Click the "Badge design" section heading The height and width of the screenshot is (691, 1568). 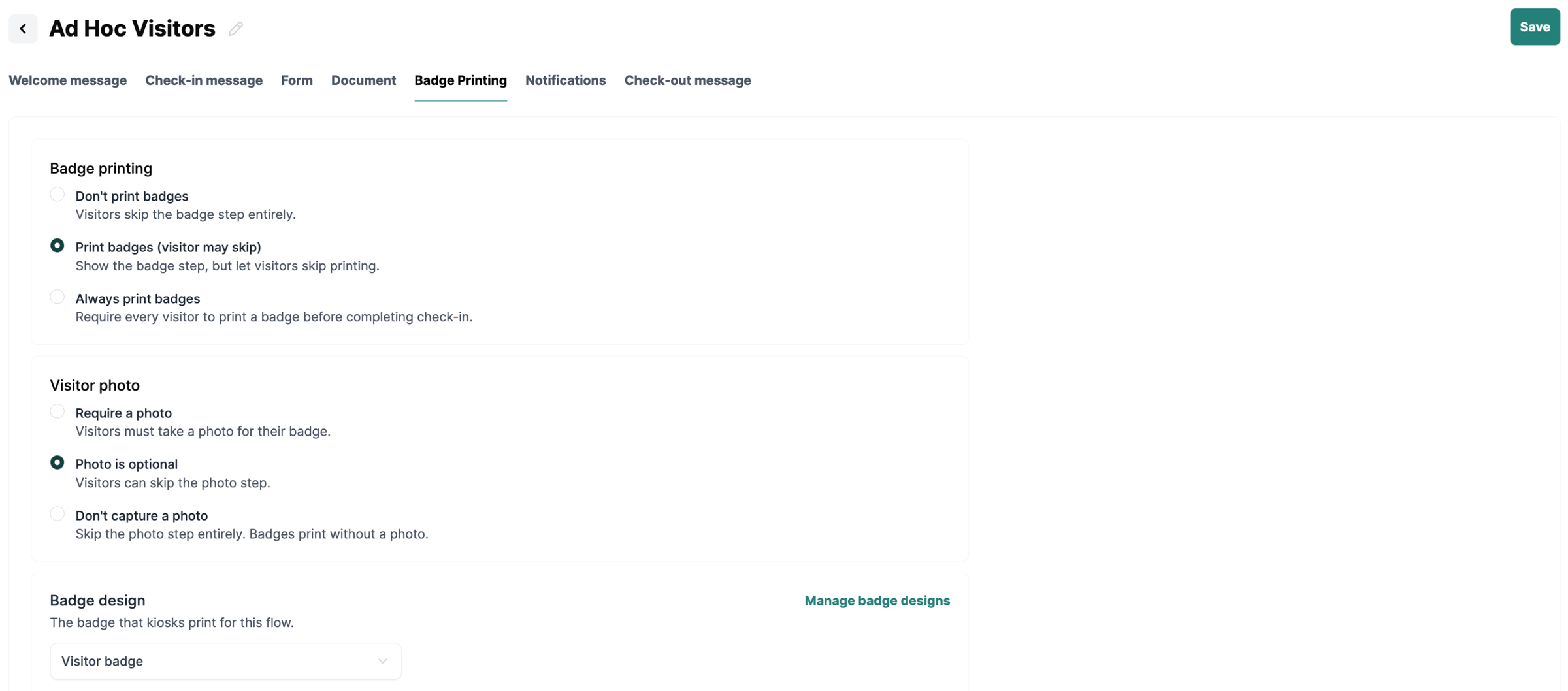(x=97, y=600)
